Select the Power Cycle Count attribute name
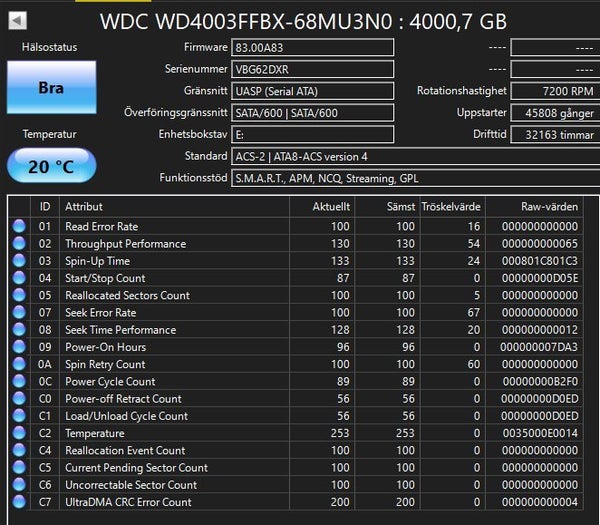The height and width of the screenshot is (525, 600). pyautogui.click(x=110, y=382)
